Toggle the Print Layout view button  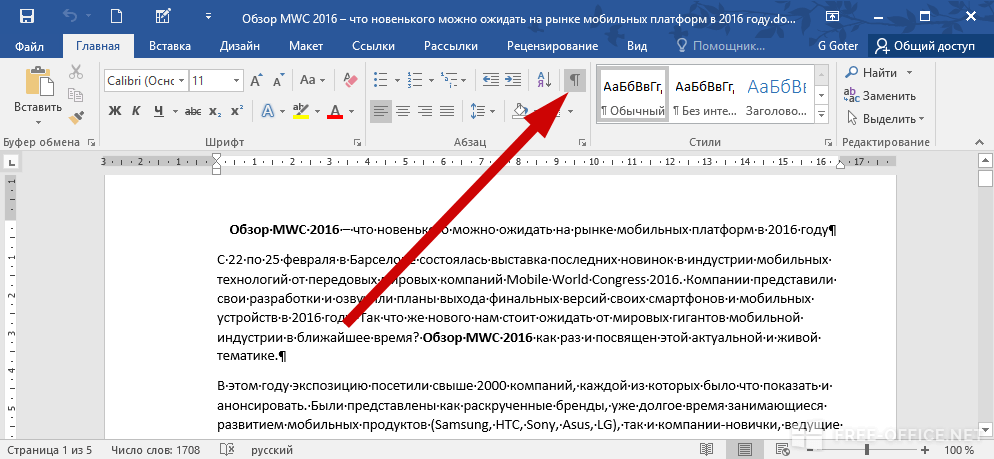tap(747, 450)
